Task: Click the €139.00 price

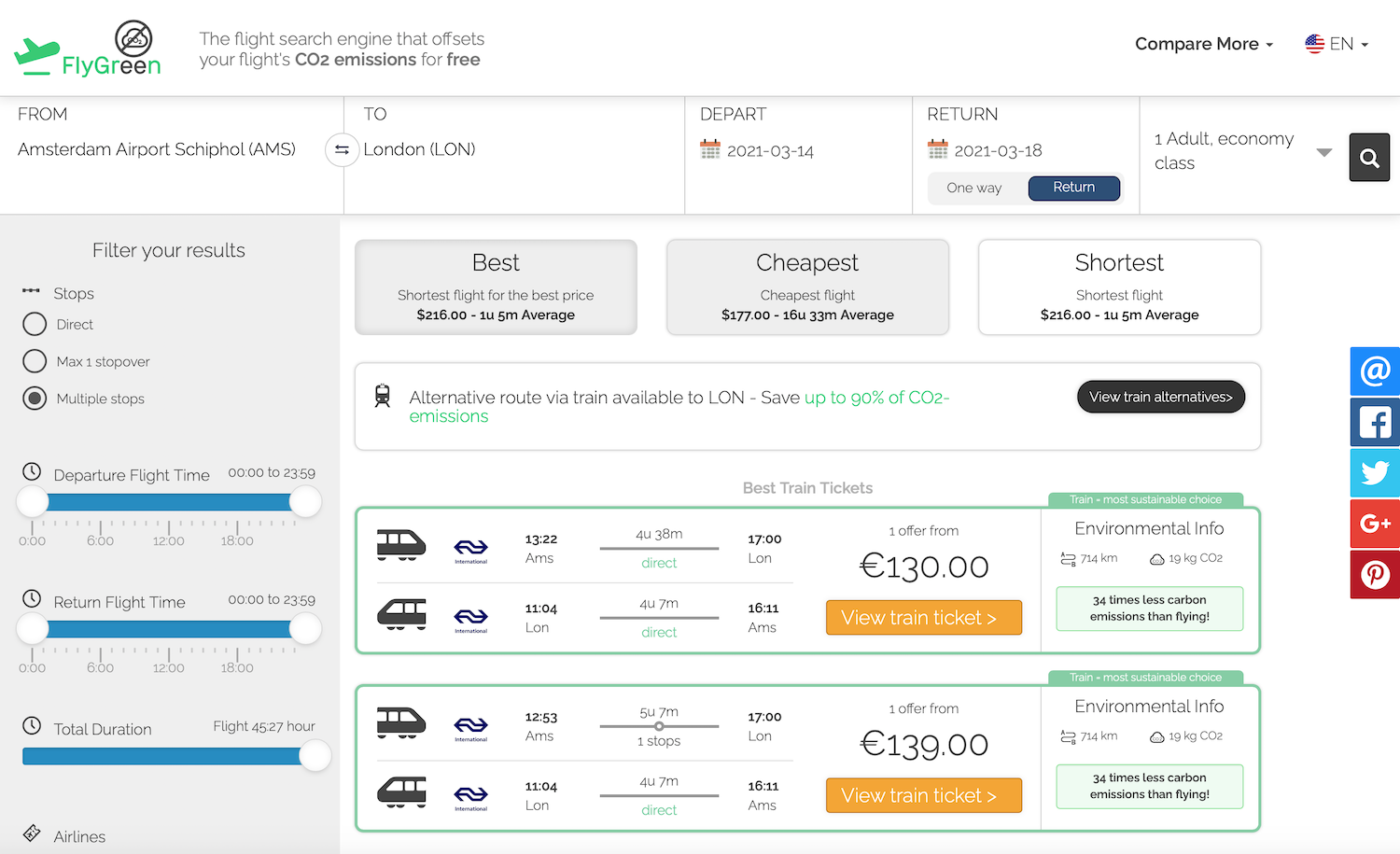Action: (x=924, y=745)
